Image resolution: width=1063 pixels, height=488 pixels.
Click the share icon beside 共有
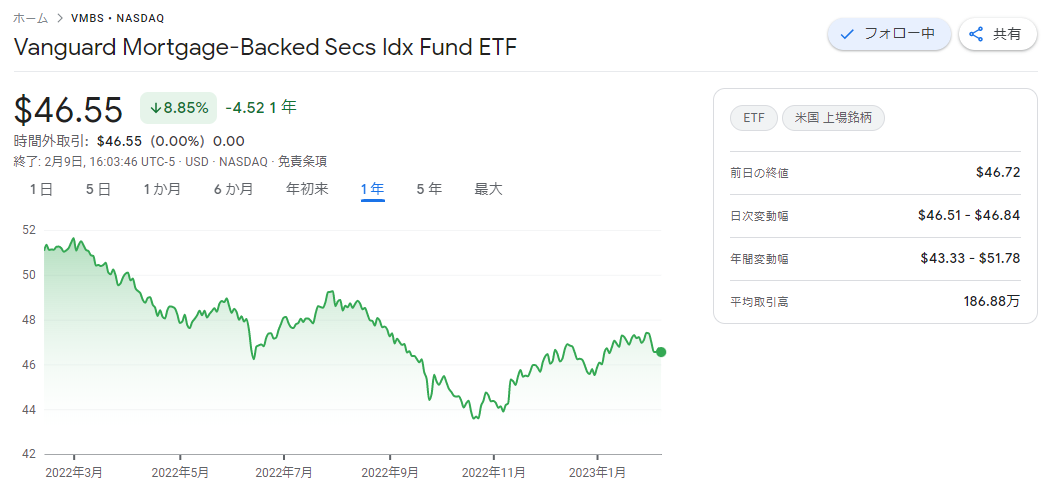tap(976, 35)
